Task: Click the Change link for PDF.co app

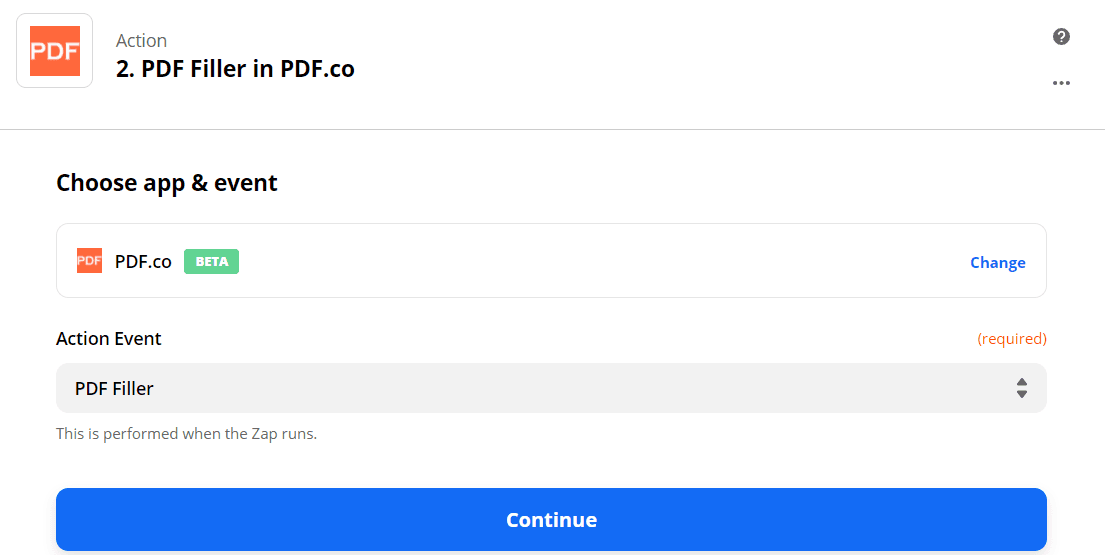Action: point(997,262)
